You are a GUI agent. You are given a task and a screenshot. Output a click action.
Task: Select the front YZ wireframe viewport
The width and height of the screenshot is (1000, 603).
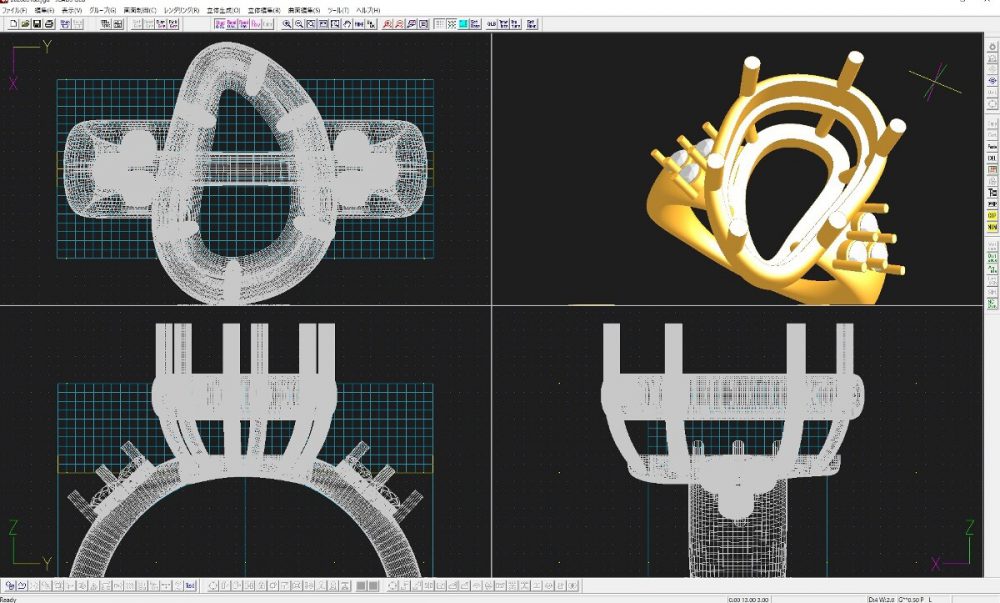[x=246, y=442]
